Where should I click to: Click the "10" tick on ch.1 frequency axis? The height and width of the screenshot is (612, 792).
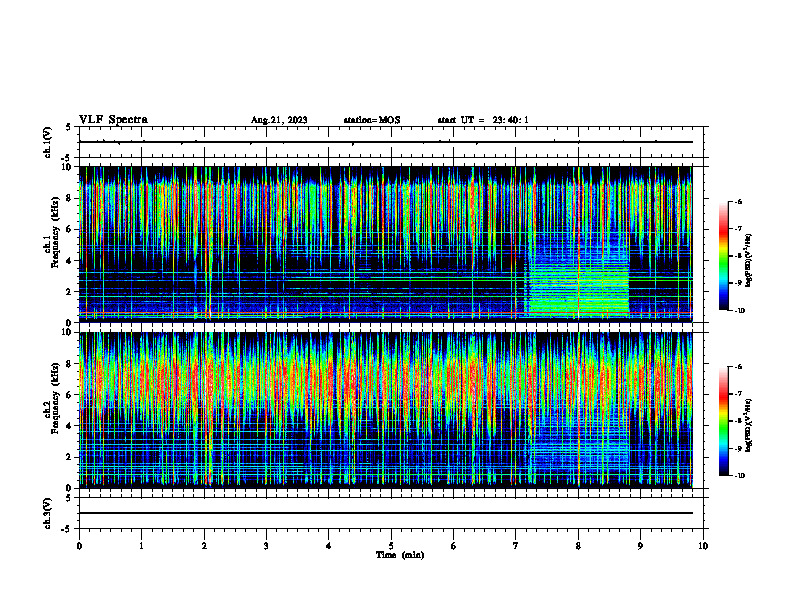pyautogui.click(x=67, y=167)
